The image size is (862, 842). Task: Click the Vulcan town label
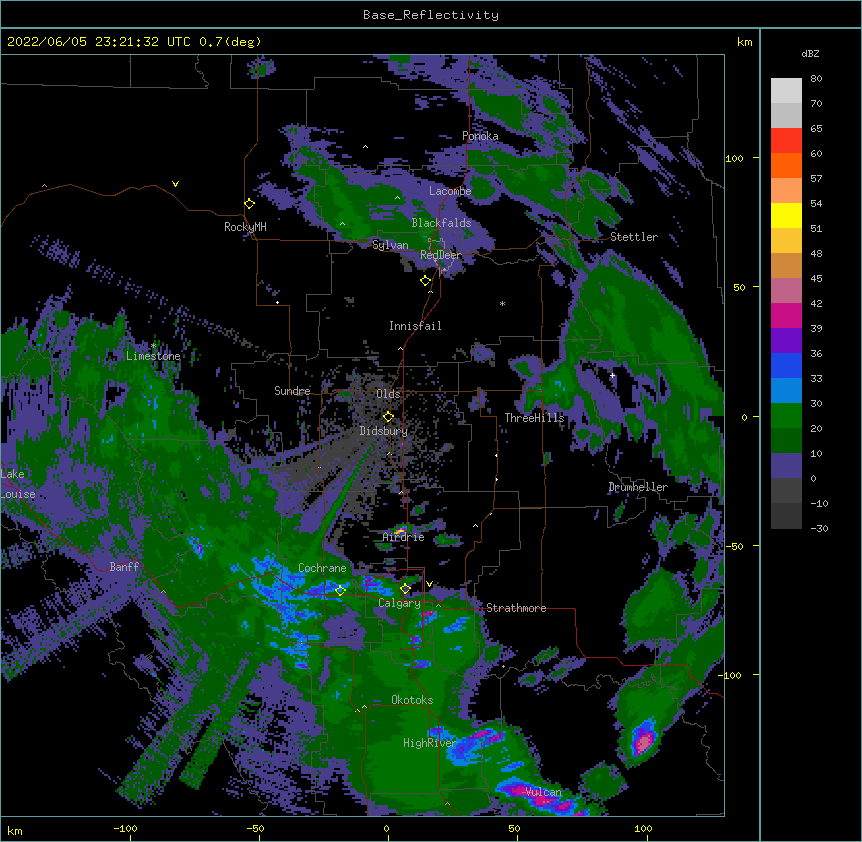[x=543, y=792]
